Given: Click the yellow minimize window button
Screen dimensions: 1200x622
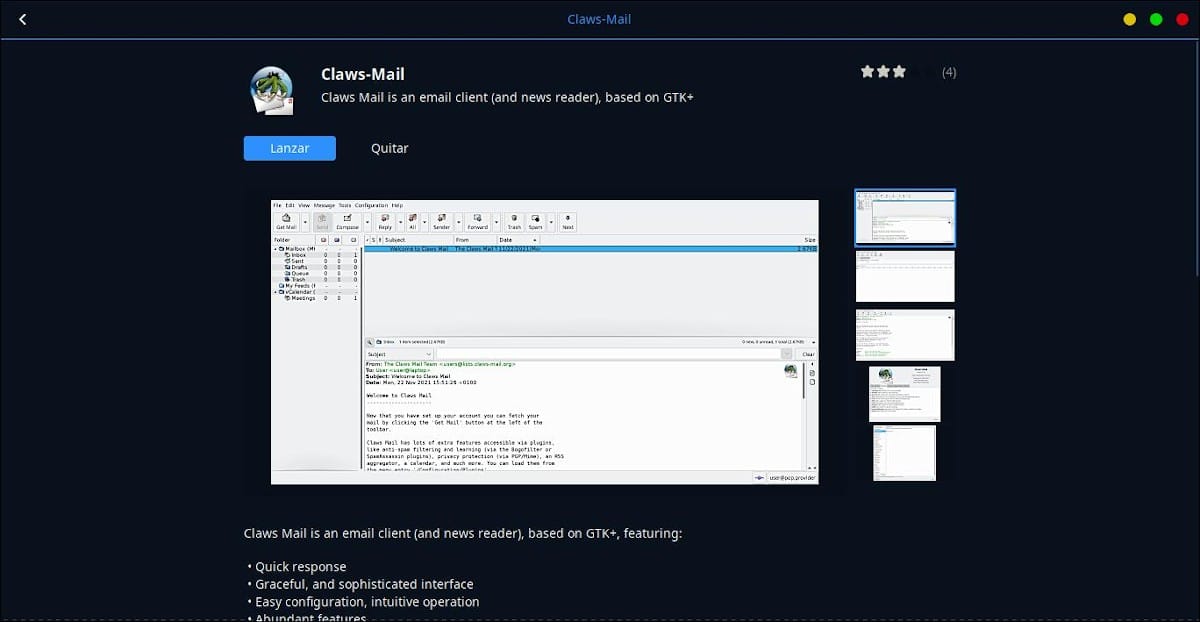Looking at the screenshot, I should coord(1129,19).
